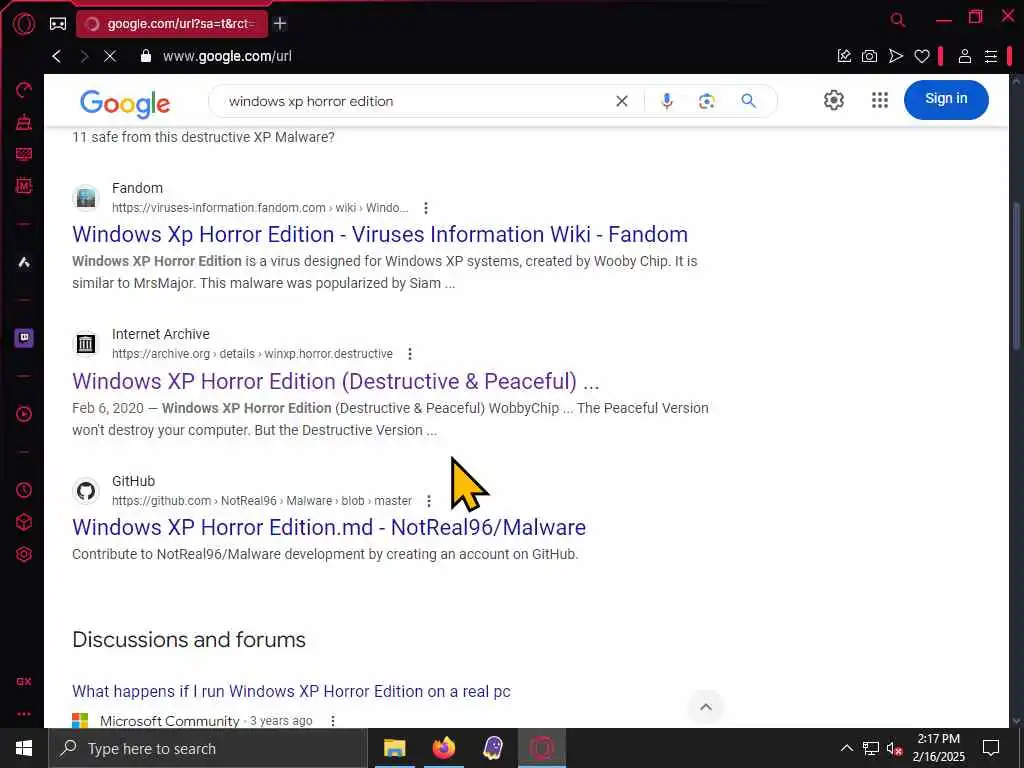
Task: Open sidebar three-dots setup menu
Action: click(x=24, y=714)
